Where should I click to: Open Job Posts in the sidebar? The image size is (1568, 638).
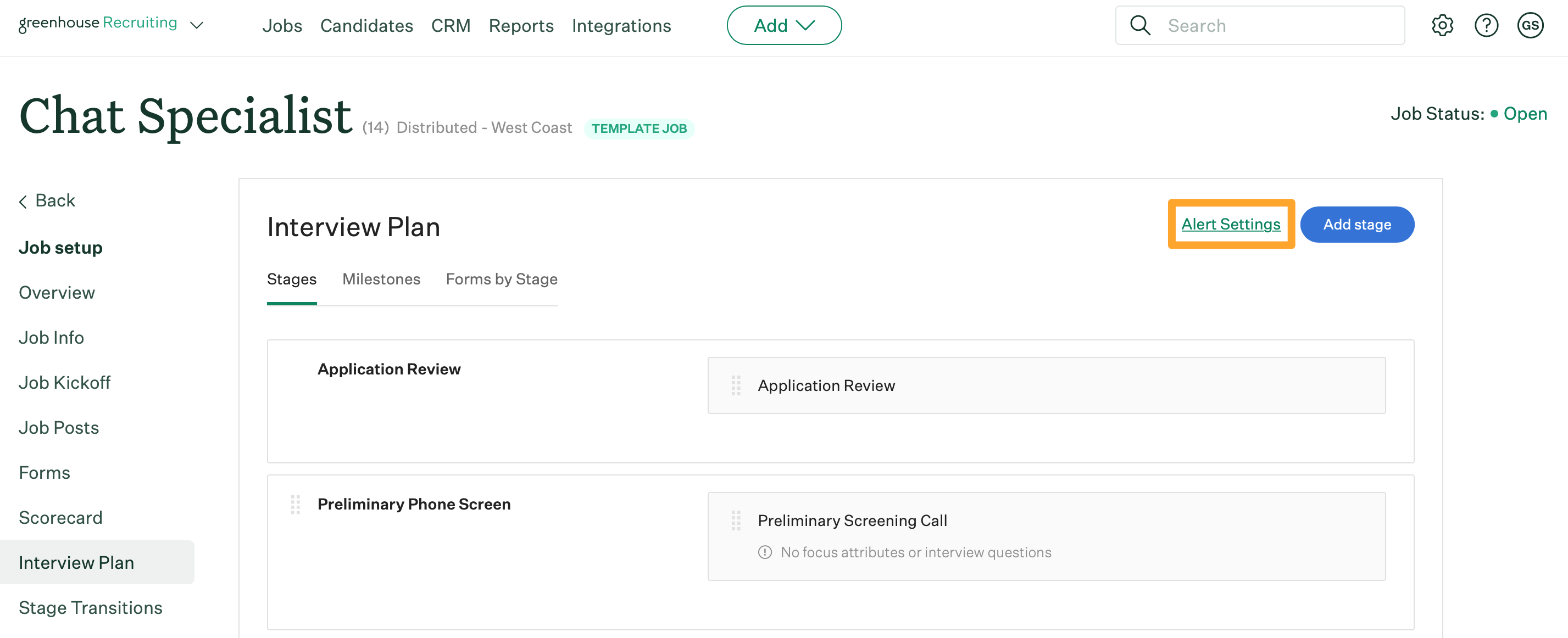tap(58, 428)
